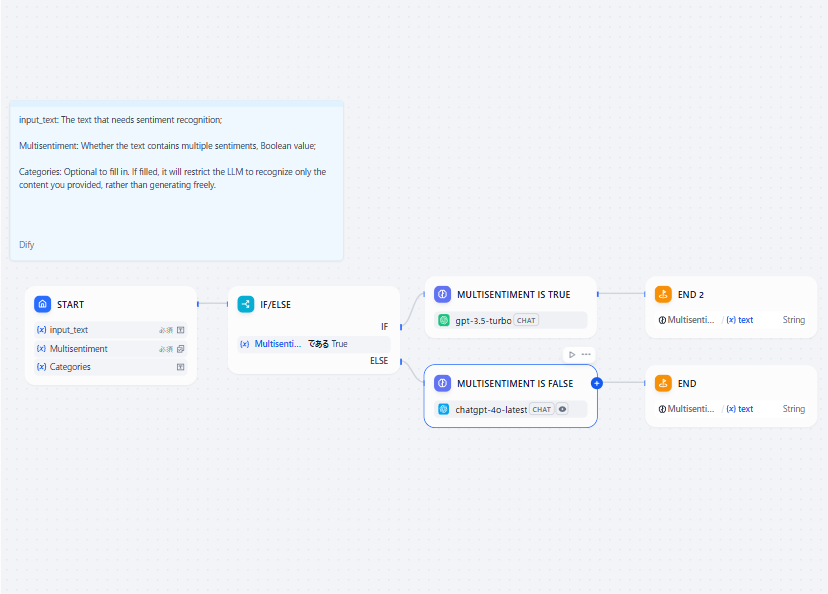
Task: Click the END node orange icon
Action: pos(663,383)
